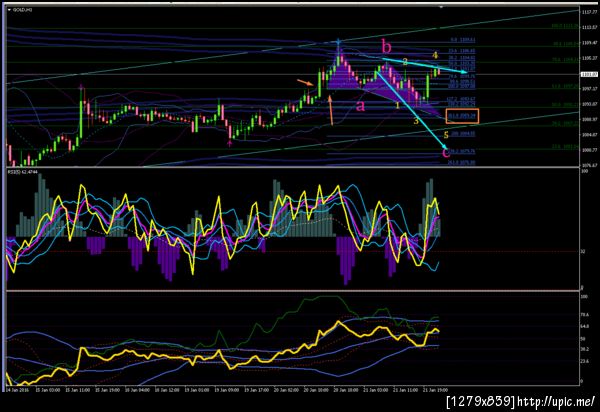Click the 23.6 level on lower indicator scale
The width and height of the screenshot is (600, 412).
pyautogui.click(x=585, y=362)
